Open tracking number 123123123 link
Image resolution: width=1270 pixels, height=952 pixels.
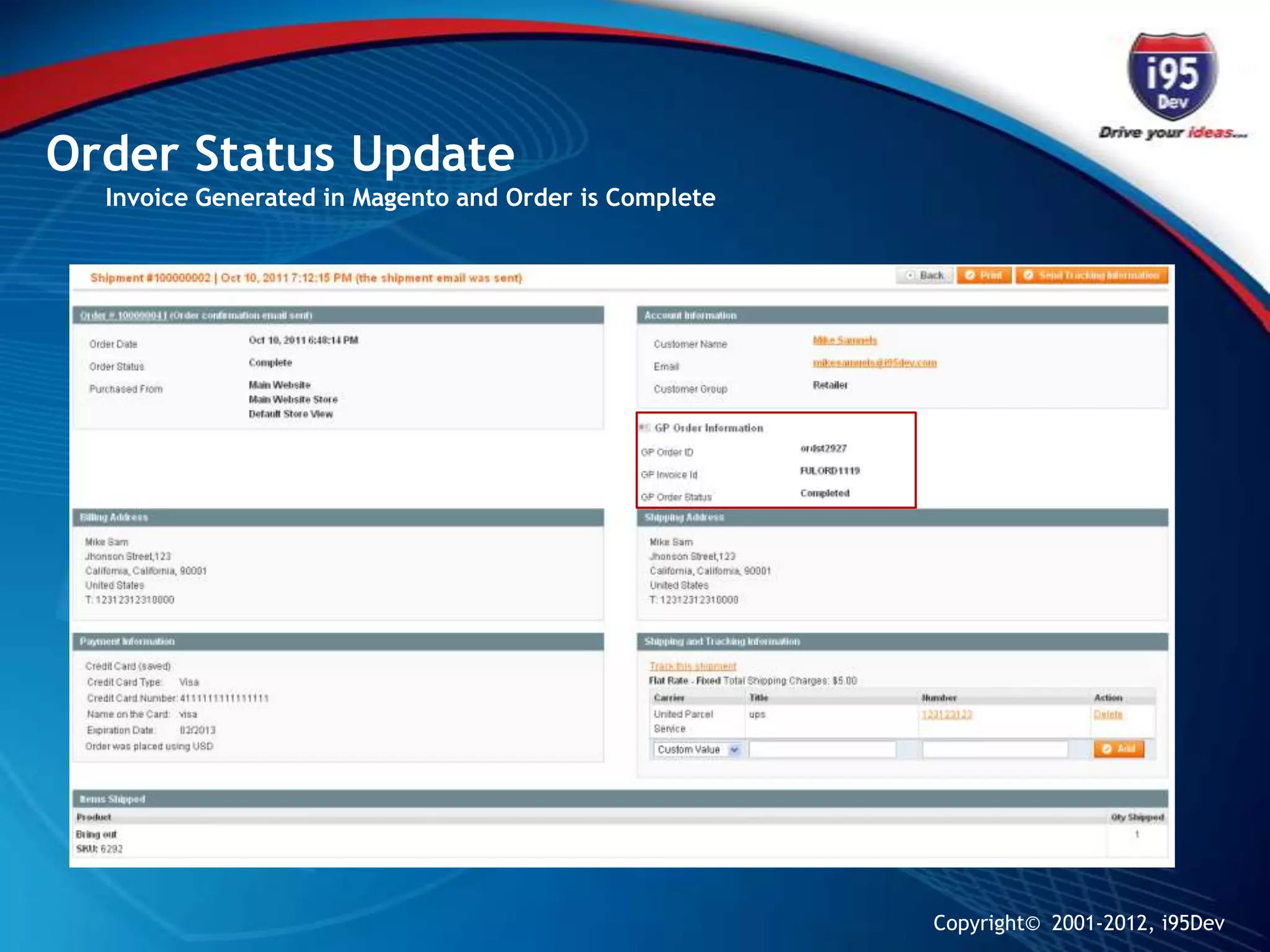point(946,715)
